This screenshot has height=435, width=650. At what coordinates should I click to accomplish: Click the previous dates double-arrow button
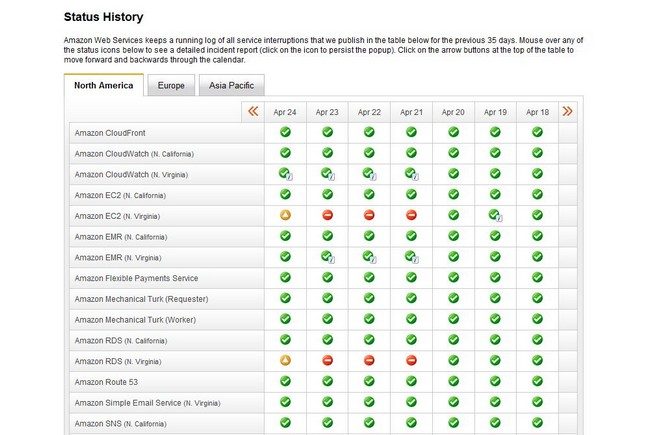click(x=253, y=112)
